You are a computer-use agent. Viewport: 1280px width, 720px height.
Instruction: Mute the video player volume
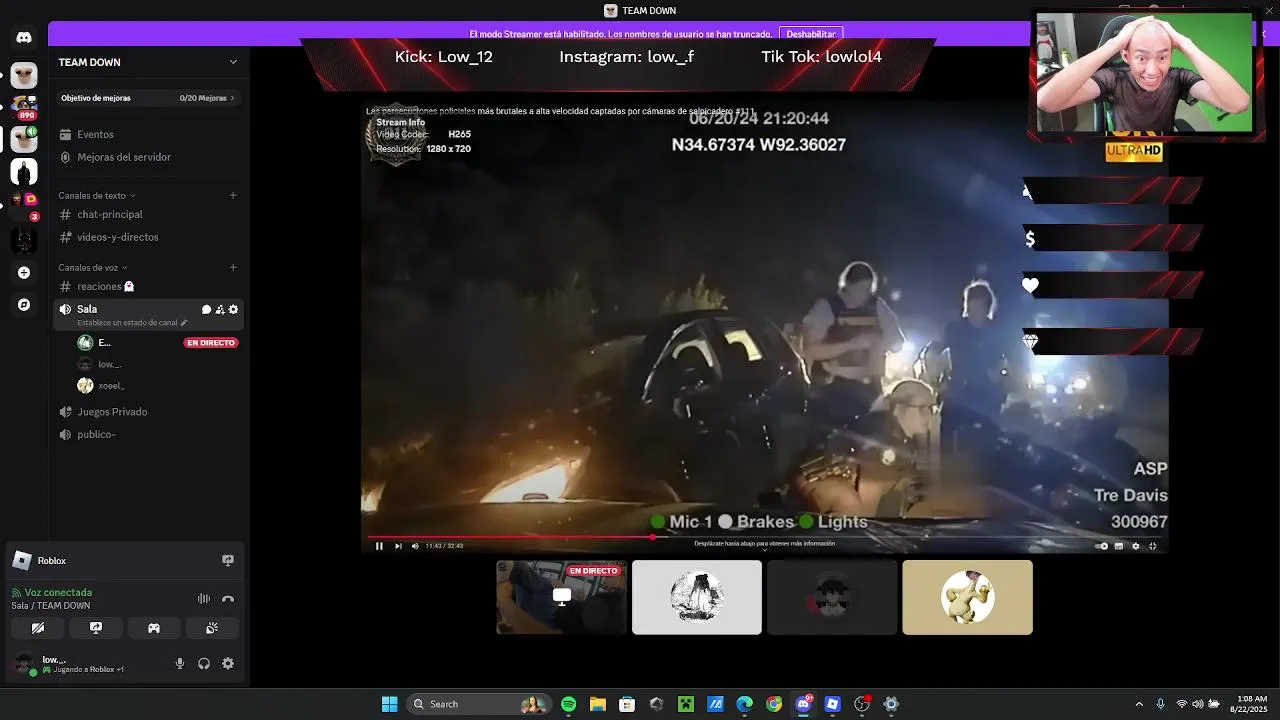tap(415, 546)
